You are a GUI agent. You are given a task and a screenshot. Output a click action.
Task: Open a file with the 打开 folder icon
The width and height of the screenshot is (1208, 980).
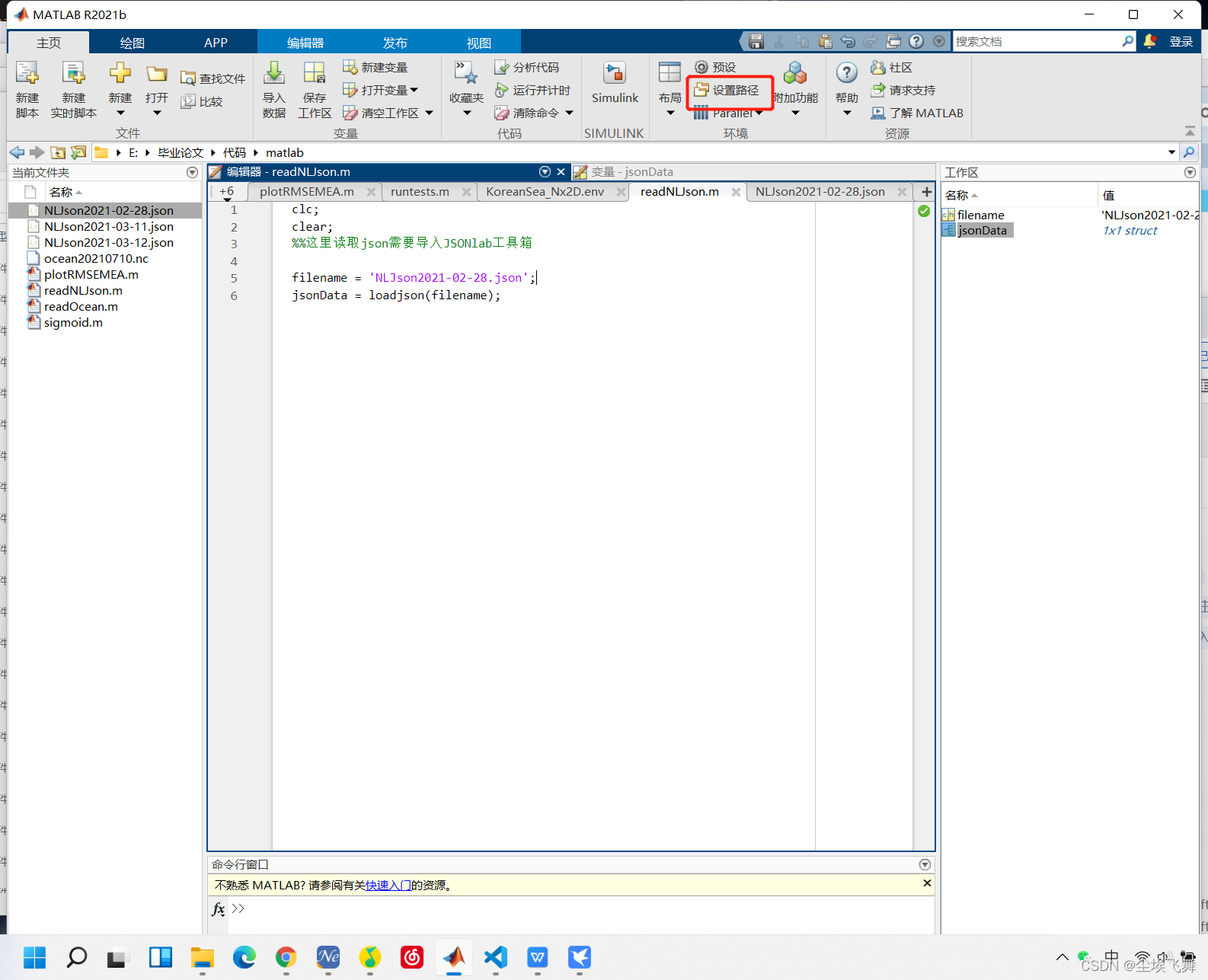(157, 74)
